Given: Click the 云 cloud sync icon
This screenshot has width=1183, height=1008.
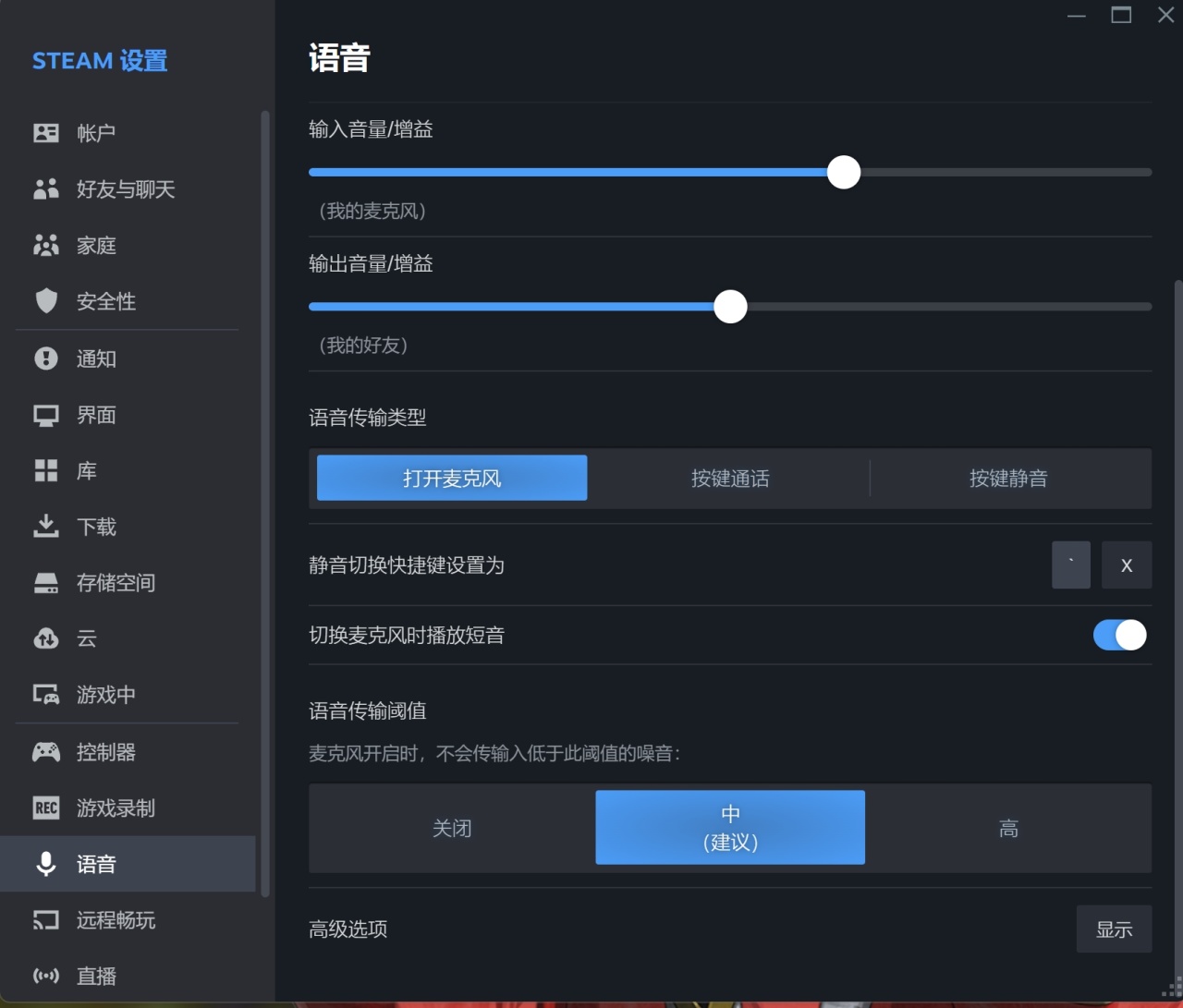Looking at the screenshot, I should click(46, 638).
